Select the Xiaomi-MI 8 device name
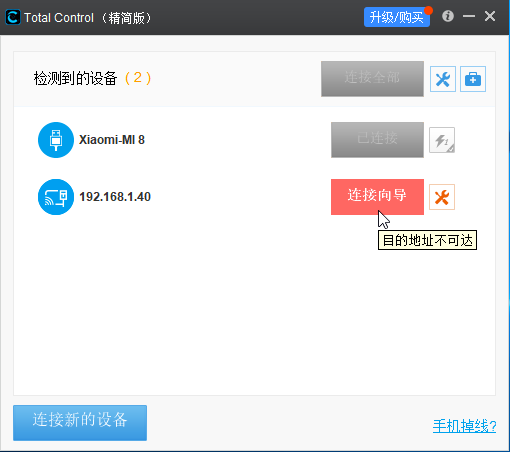The width and height of the screenshot is (510, 452). pyautogui.click(x=112, y=140)
